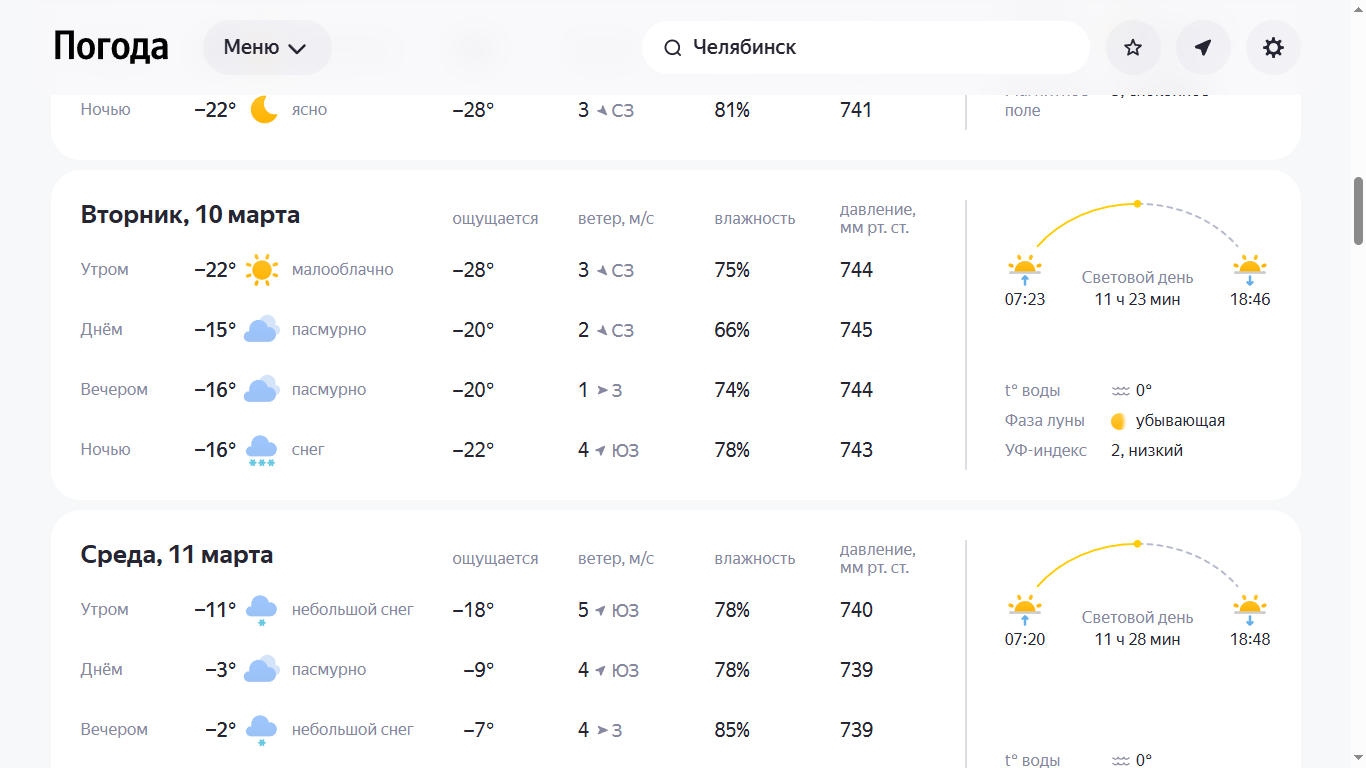This screenshot has height=768, width=1366.
Task: Click Wednesday morning light snow icon
Action: (x=262, y=610)
